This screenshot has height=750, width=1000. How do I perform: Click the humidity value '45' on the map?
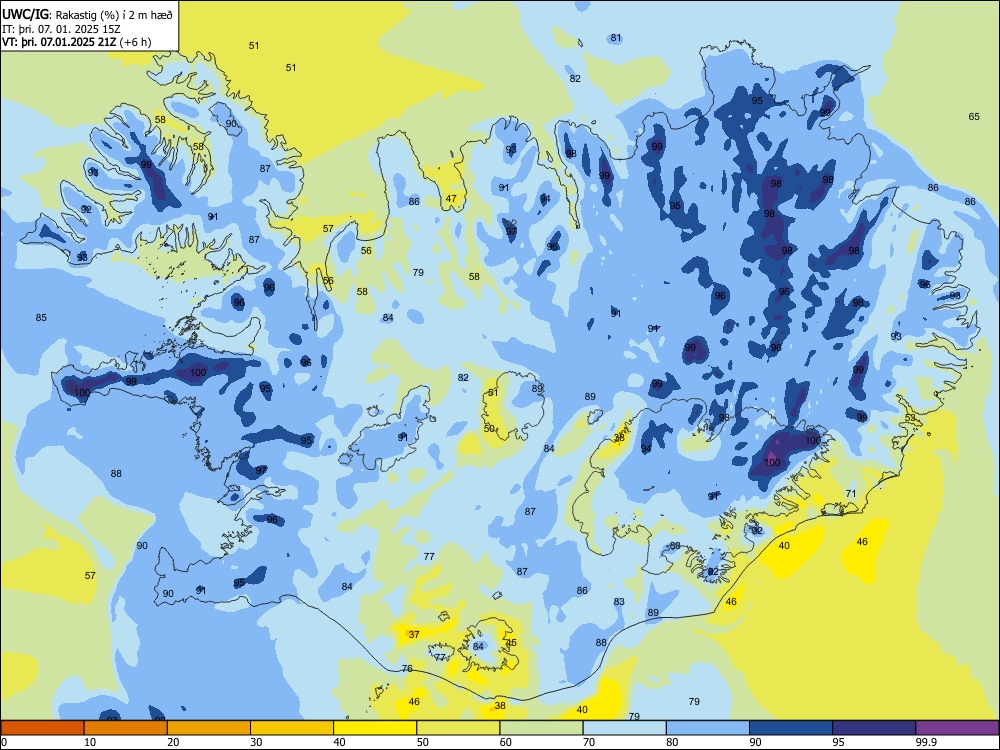click(511, 643)
